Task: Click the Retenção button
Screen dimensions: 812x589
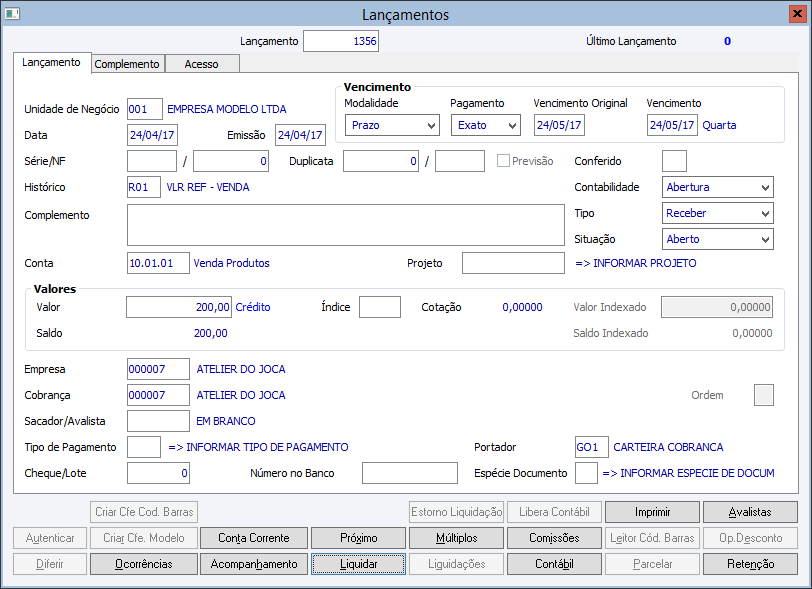Action: (x=750, y=564)
